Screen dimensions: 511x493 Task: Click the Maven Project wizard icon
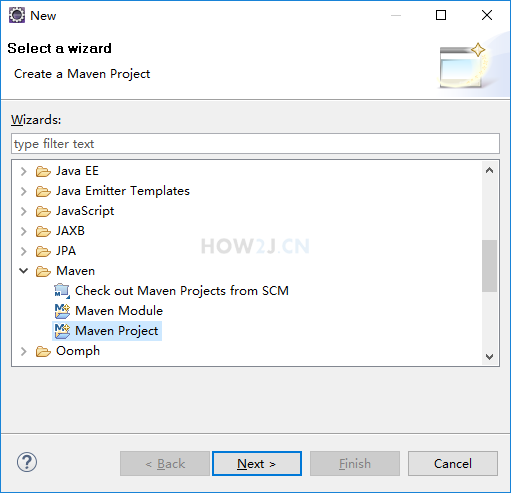[62, 331]
